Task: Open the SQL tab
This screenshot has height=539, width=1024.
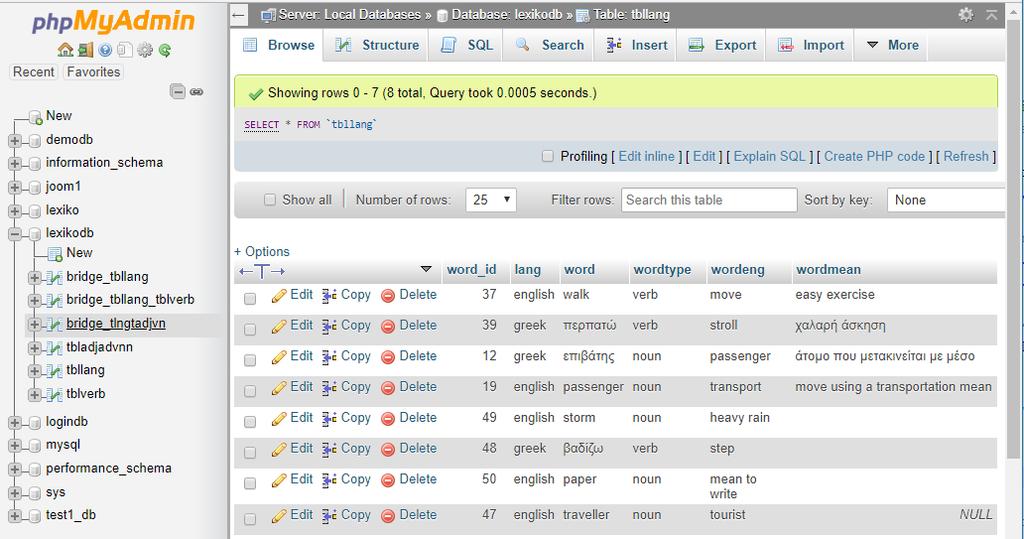Action: point(466,45)
